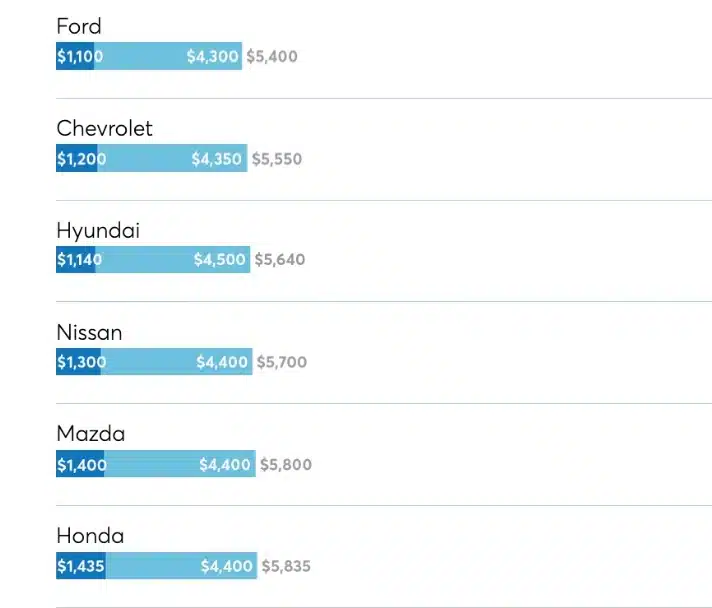Click Ford's $5,400 total value
712x608 pixels.
[x=272, y=56]
